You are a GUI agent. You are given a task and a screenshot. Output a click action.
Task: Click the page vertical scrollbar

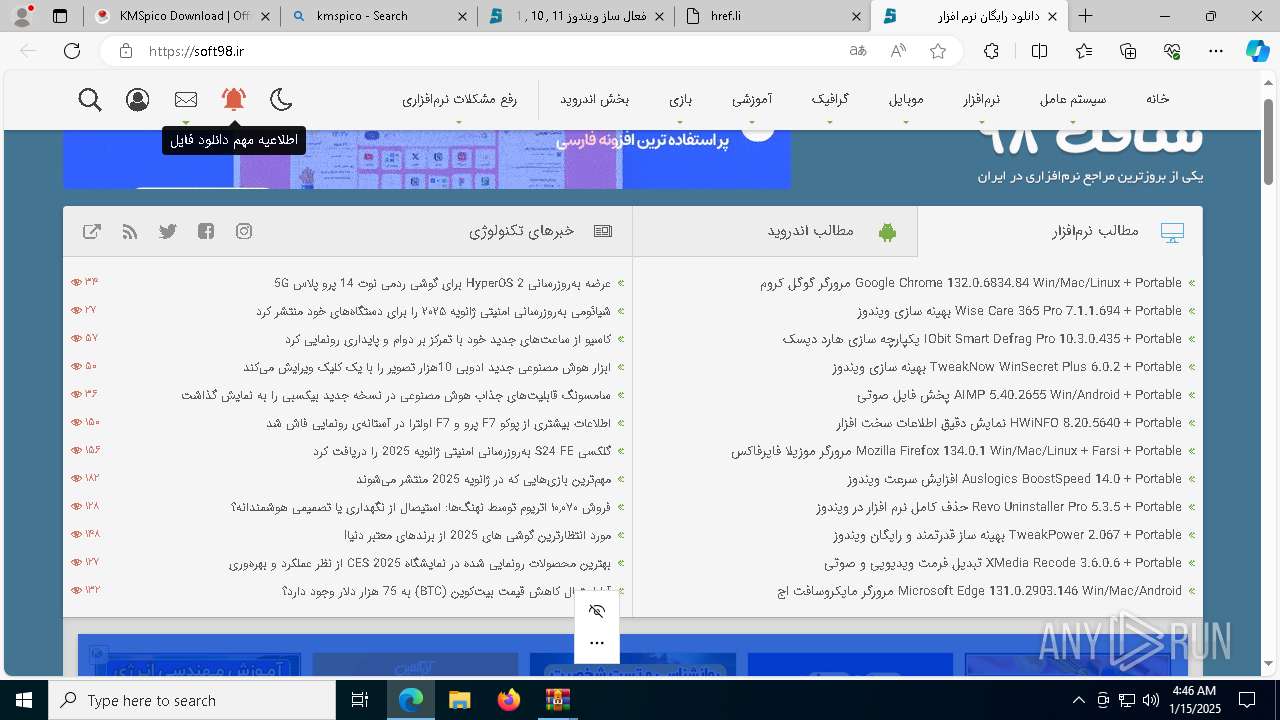click(1268, 140)
